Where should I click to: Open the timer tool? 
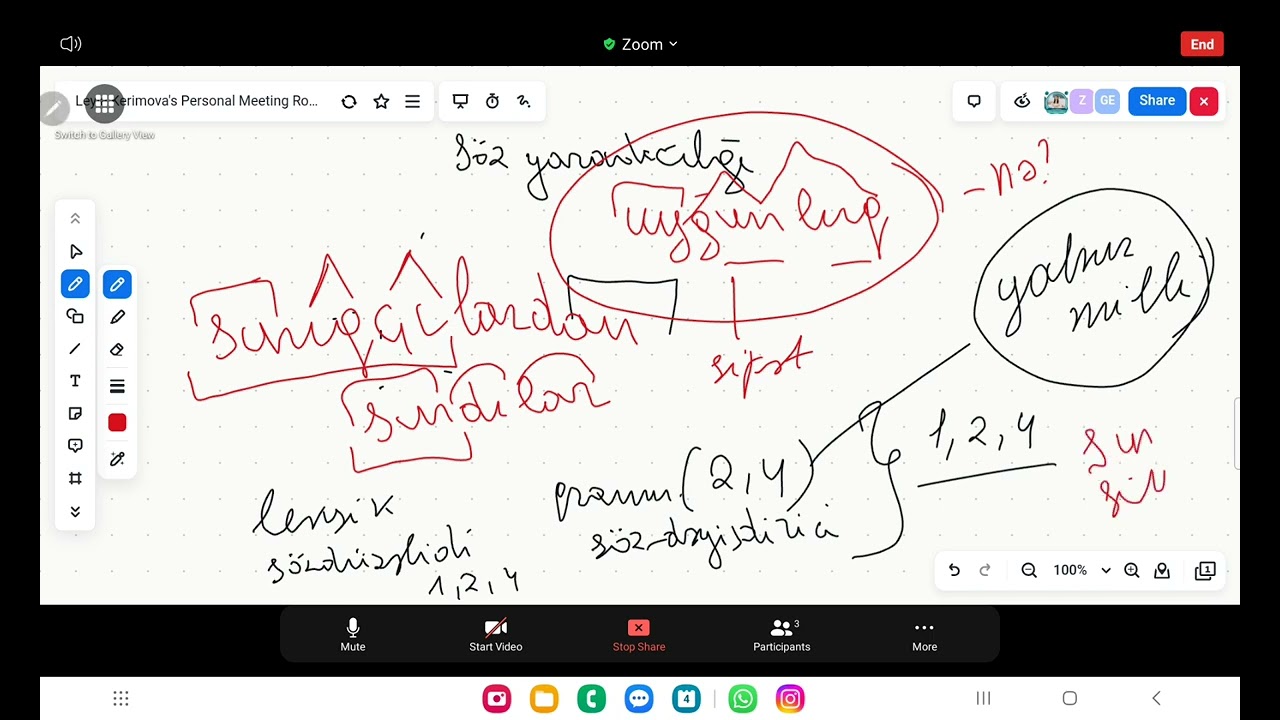[x=492, y=101]
